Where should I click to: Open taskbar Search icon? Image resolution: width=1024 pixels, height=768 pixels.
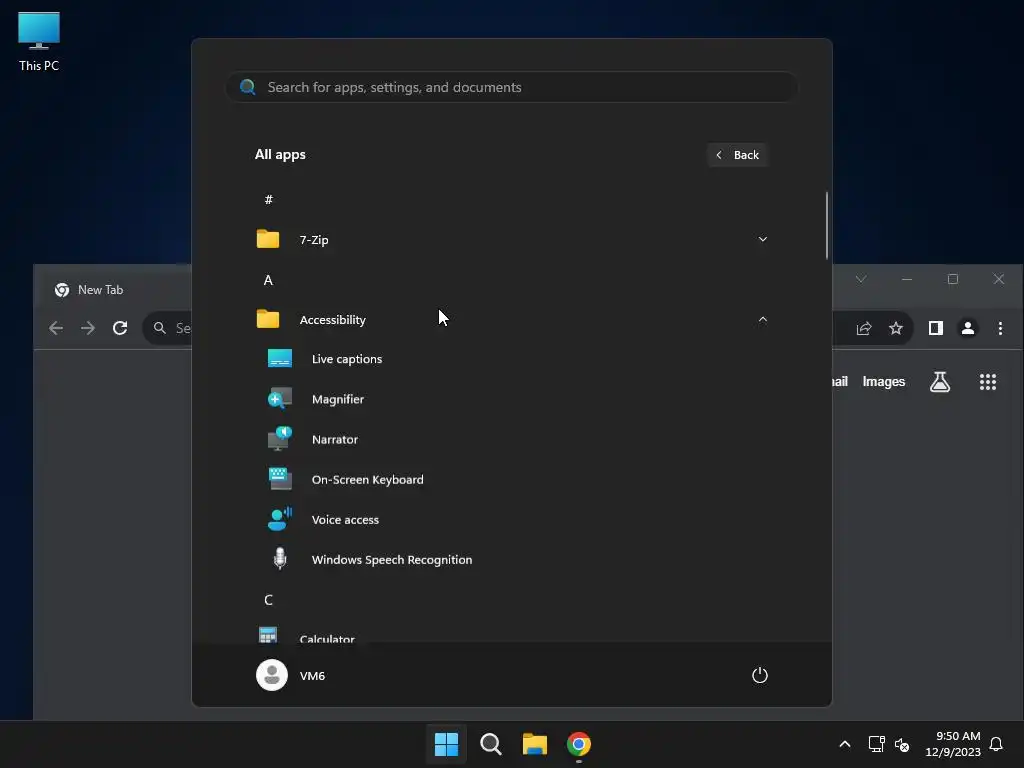[x=490, y=744]
